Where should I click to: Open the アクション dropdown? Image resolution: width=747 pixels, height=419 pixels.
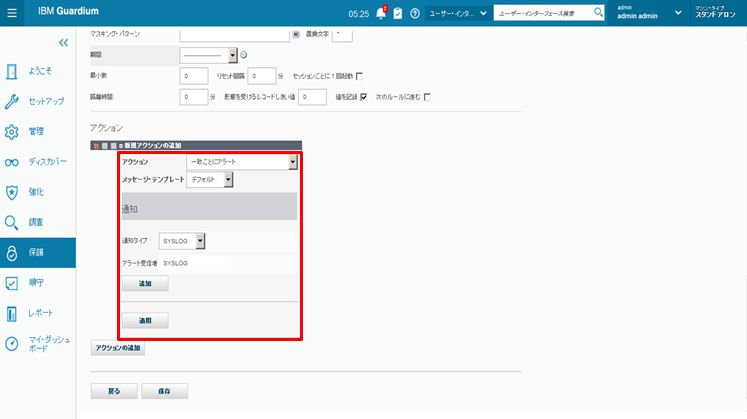point(243,162)
